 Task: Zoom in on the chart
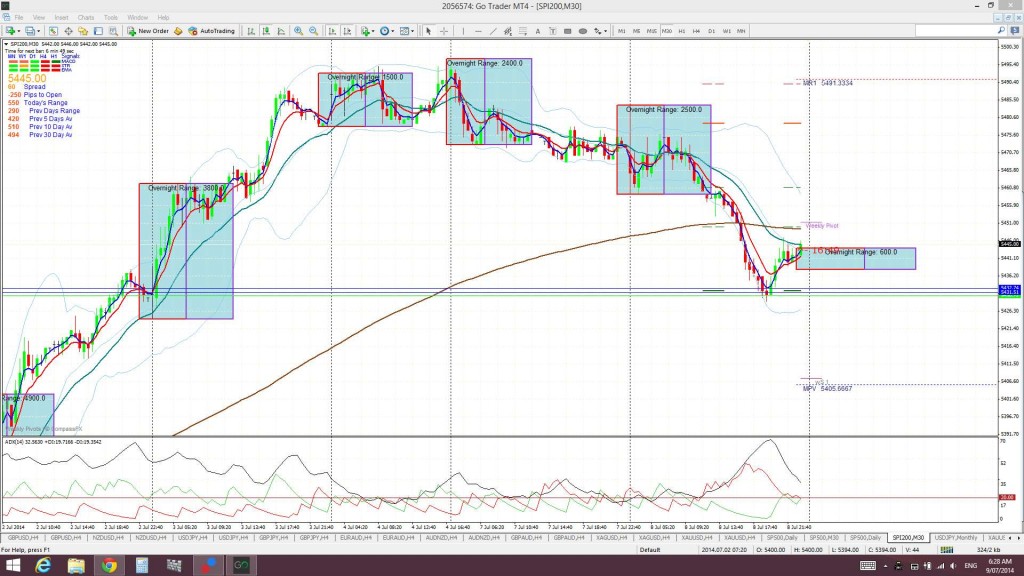[x=298, y=31]
